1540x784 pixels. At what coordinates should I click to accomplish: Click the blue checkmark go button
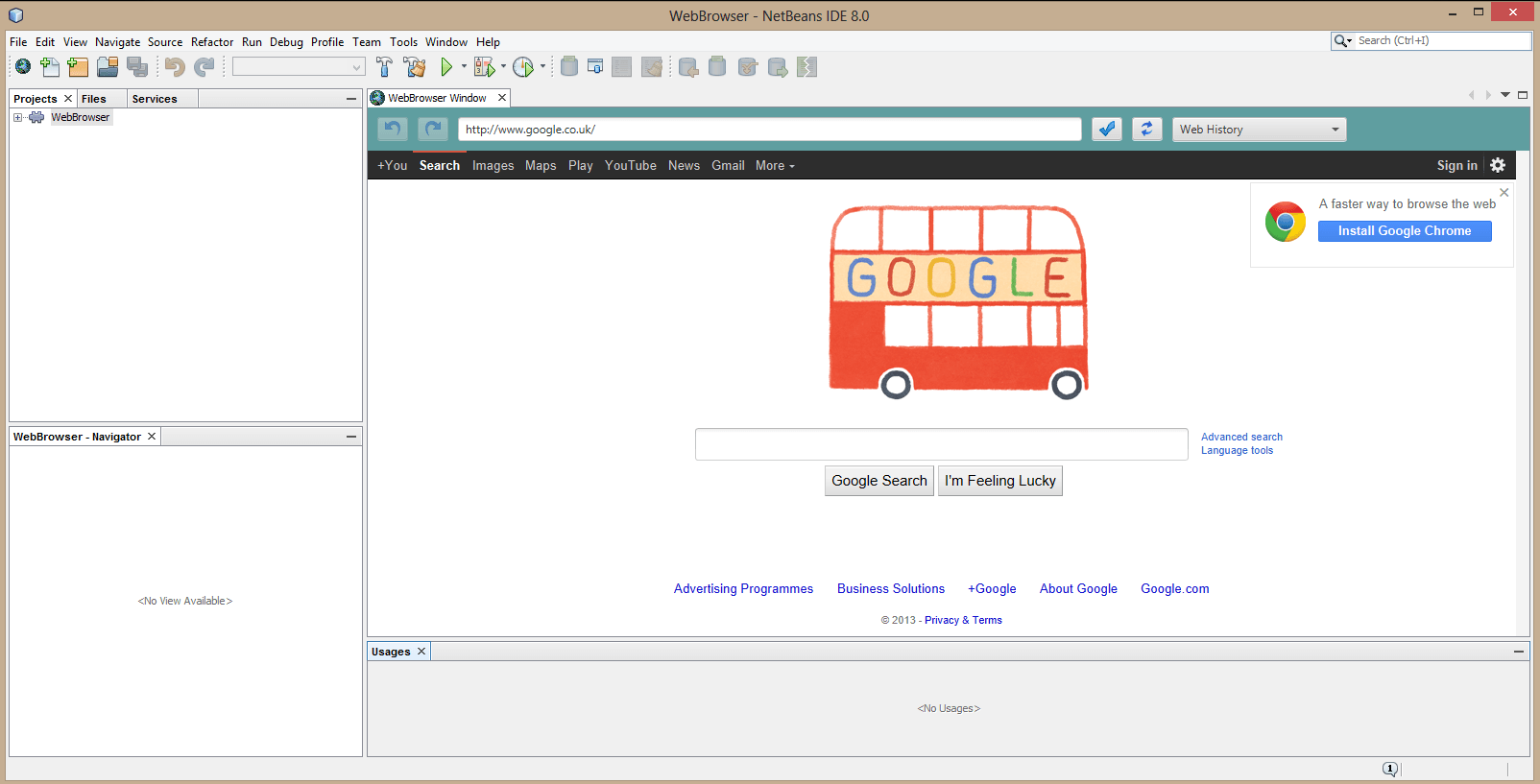(1107, 130)
